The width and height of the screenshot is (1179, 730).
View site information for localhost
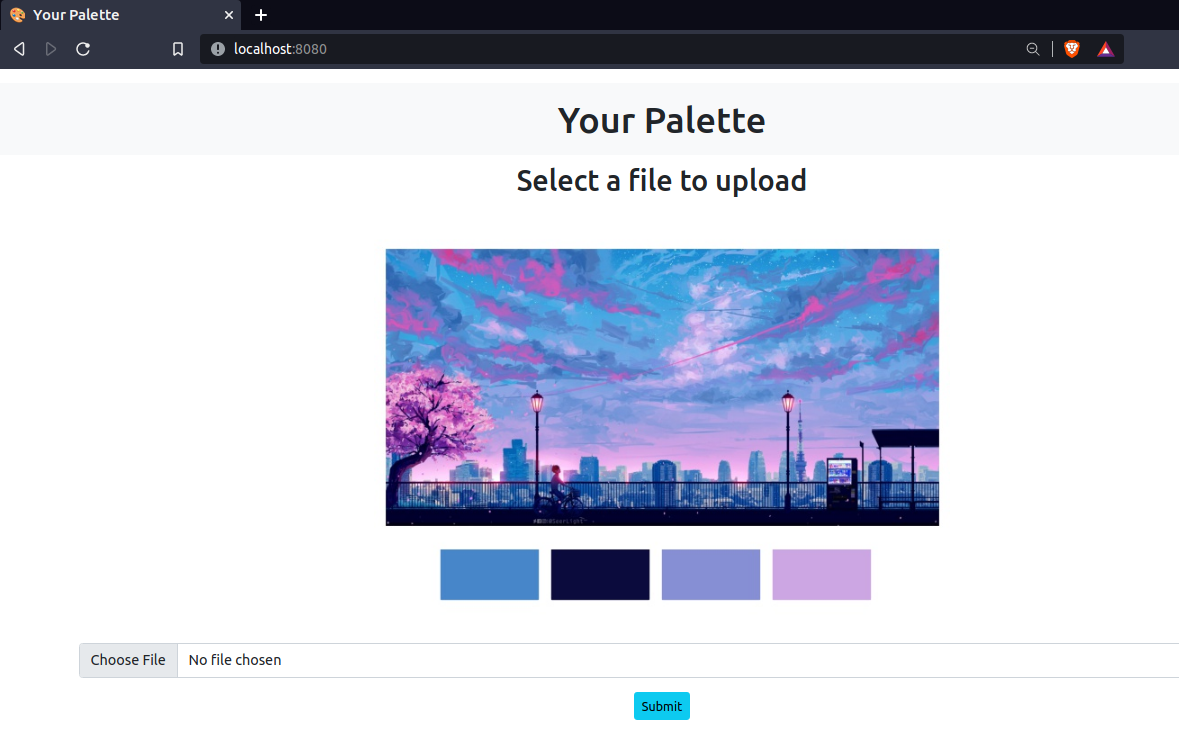[218, 49]
